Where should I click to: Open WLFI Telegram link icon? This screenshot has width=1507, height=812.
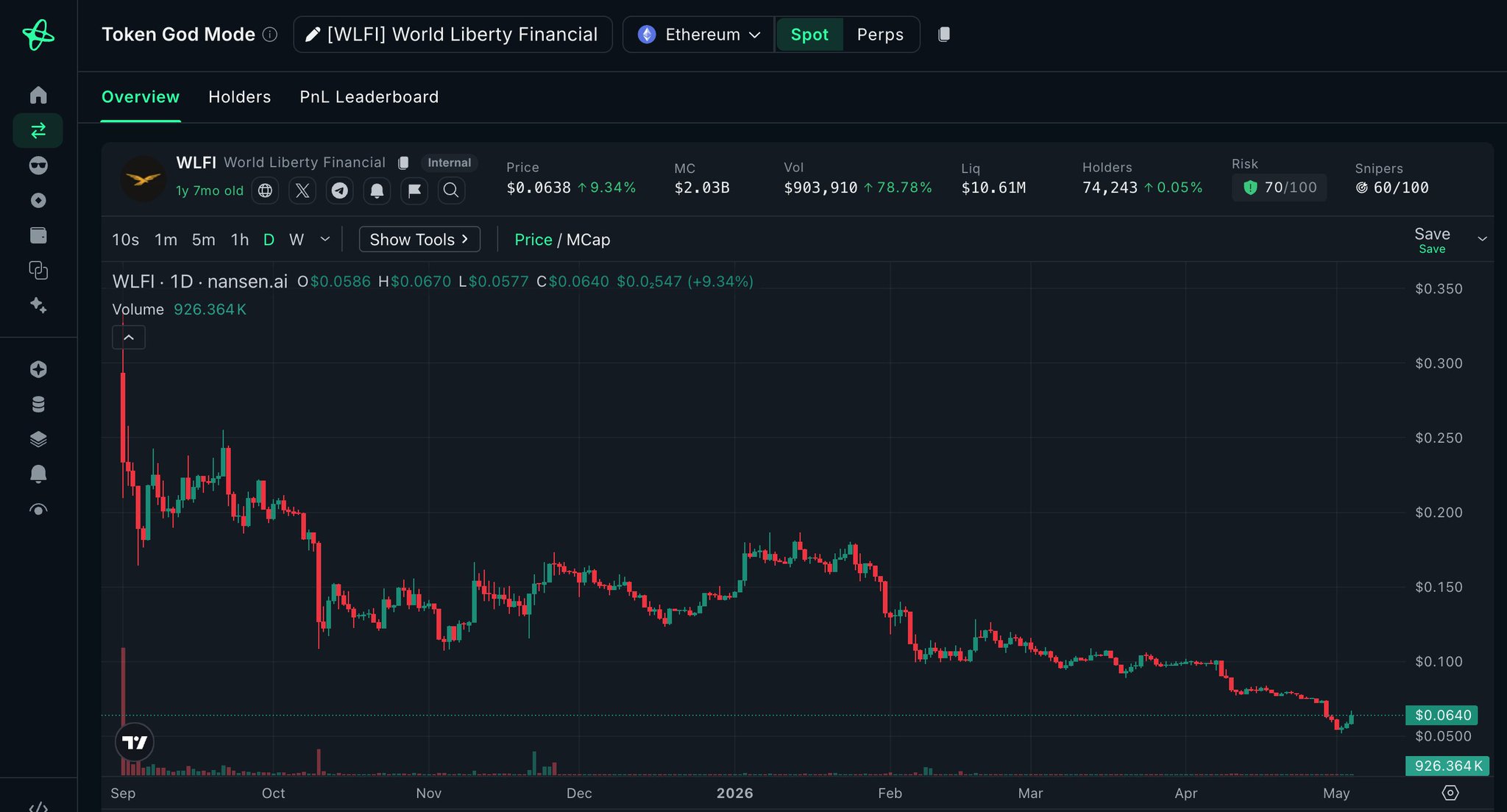click(x=339, y=190)
